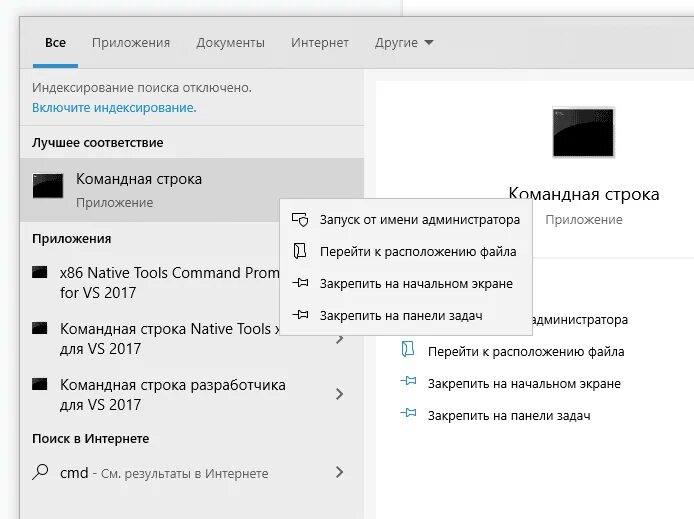Image resolution: width=694 pixels, height=519 pixels.
Task: Choose Закрепить на начальном экране in context menu
Action: pos(406,284)
